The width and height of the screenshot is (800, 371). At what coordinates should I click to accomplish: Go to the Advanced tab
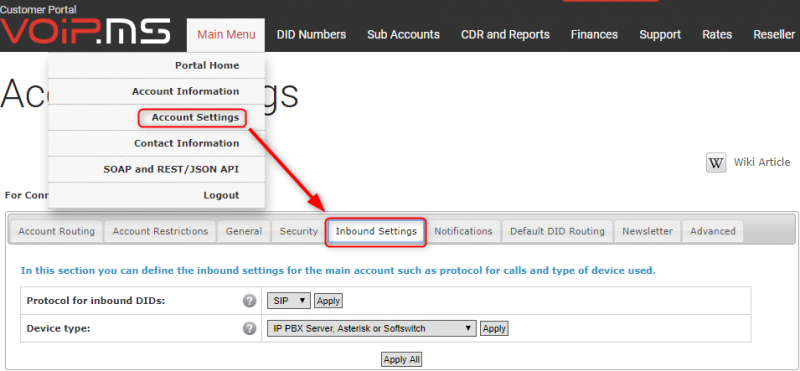tap(713, 231)
